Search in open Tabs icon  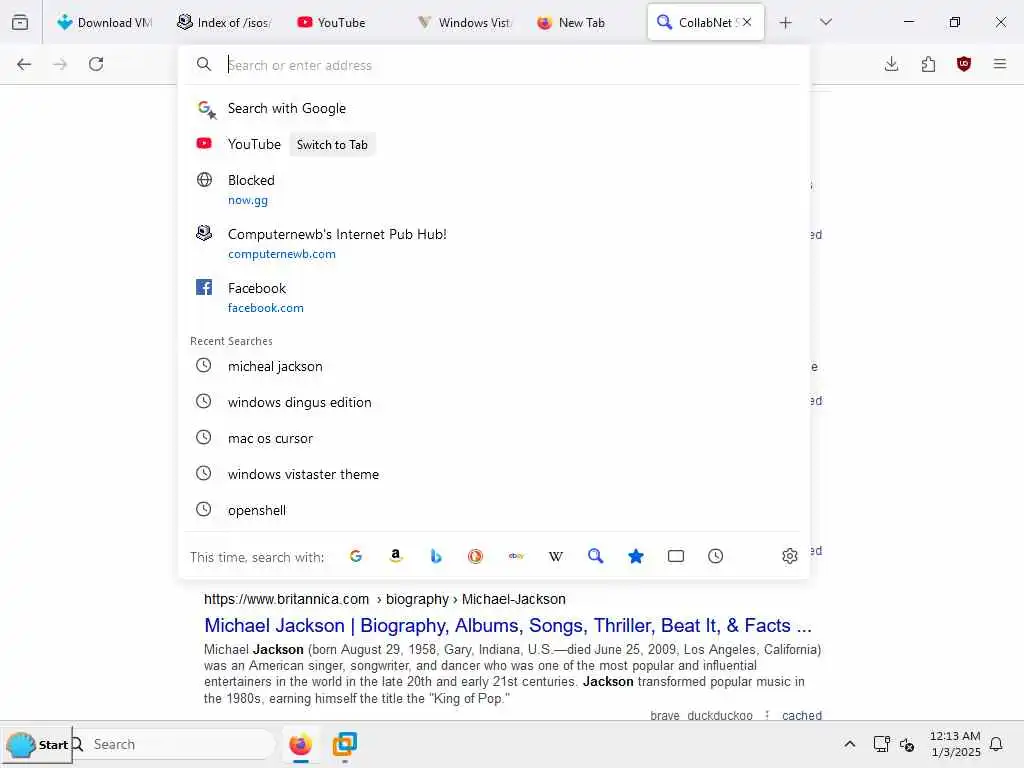pos(676,556)
